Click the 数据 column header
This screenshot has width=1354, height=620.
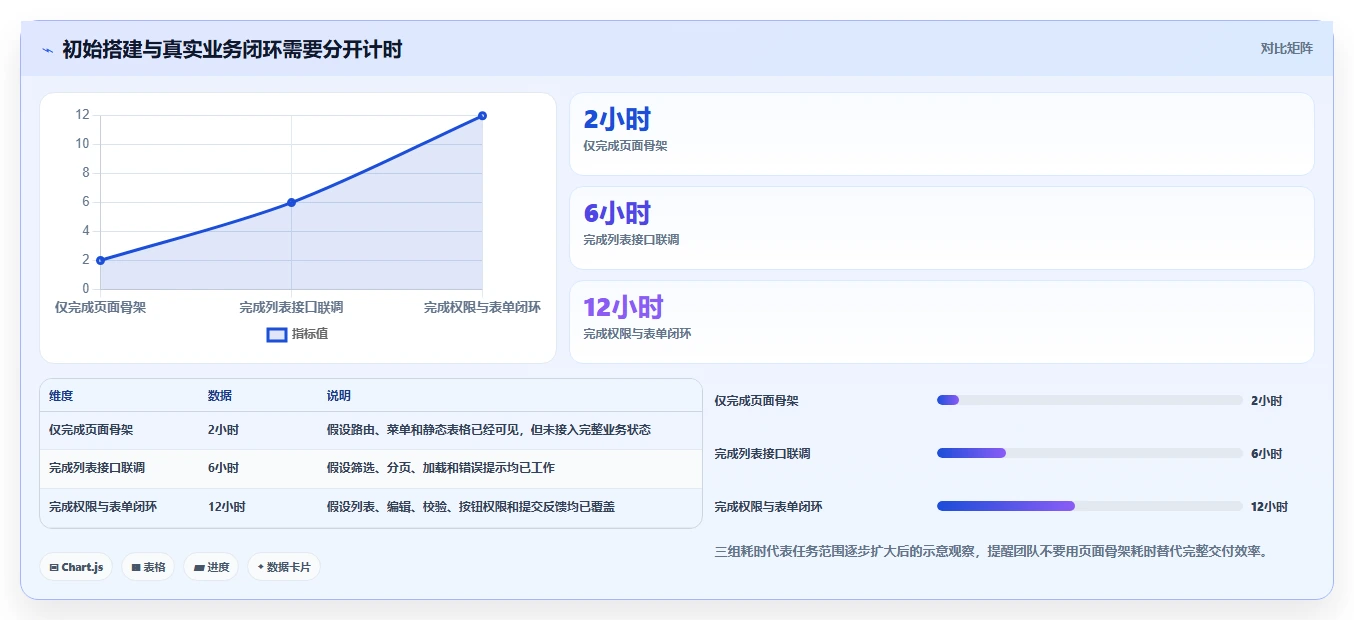[220, 396]
